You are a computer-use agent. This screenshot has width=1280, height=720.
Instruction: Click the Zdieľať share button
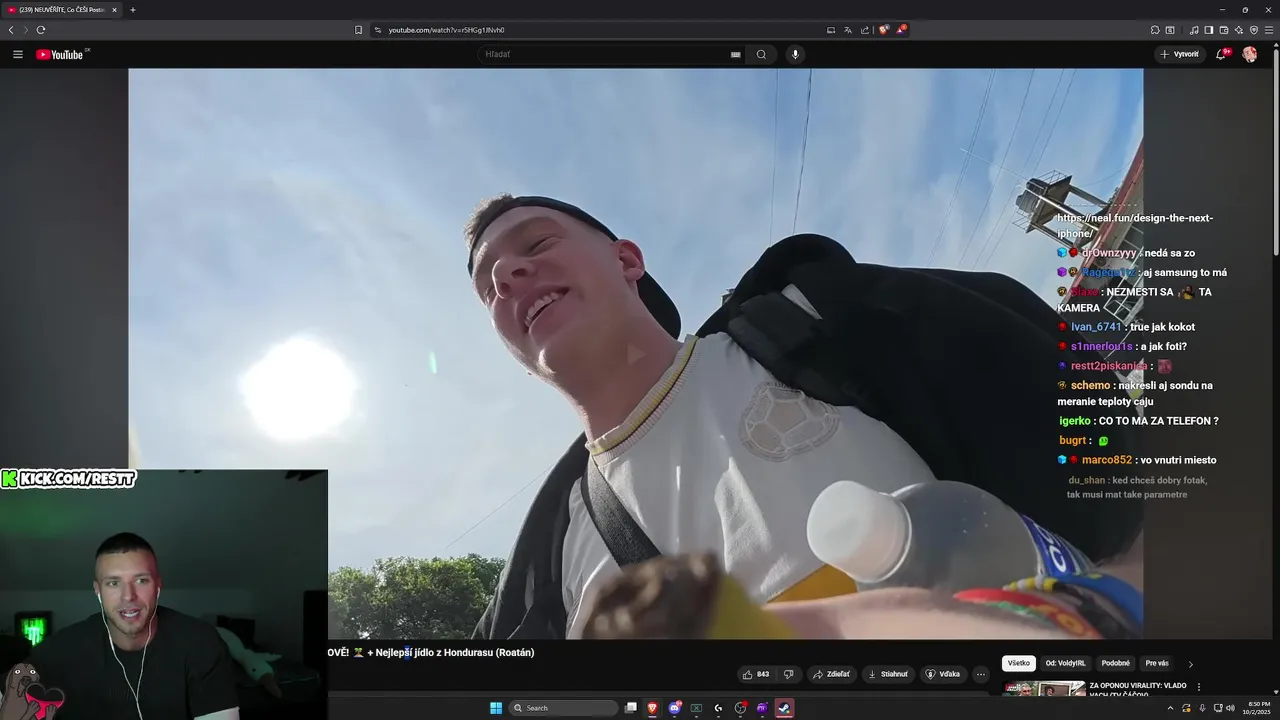pyautogui.click(x=831, y=674)
